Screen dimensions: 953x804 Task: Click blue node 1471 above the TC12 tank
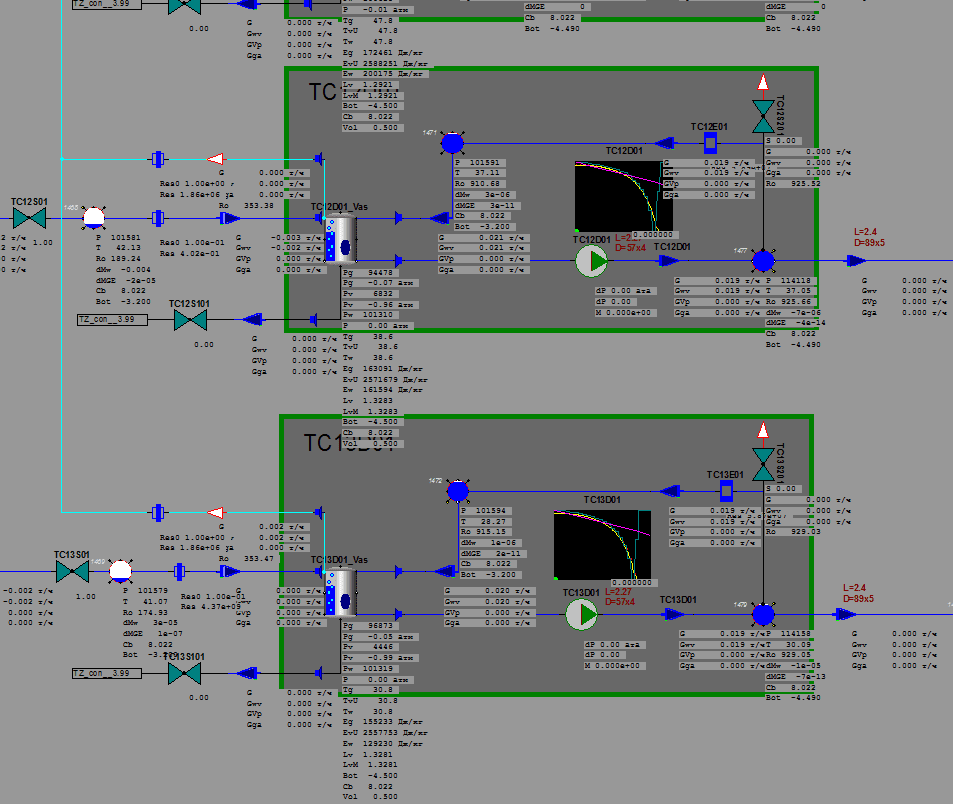tap(452, 143)
